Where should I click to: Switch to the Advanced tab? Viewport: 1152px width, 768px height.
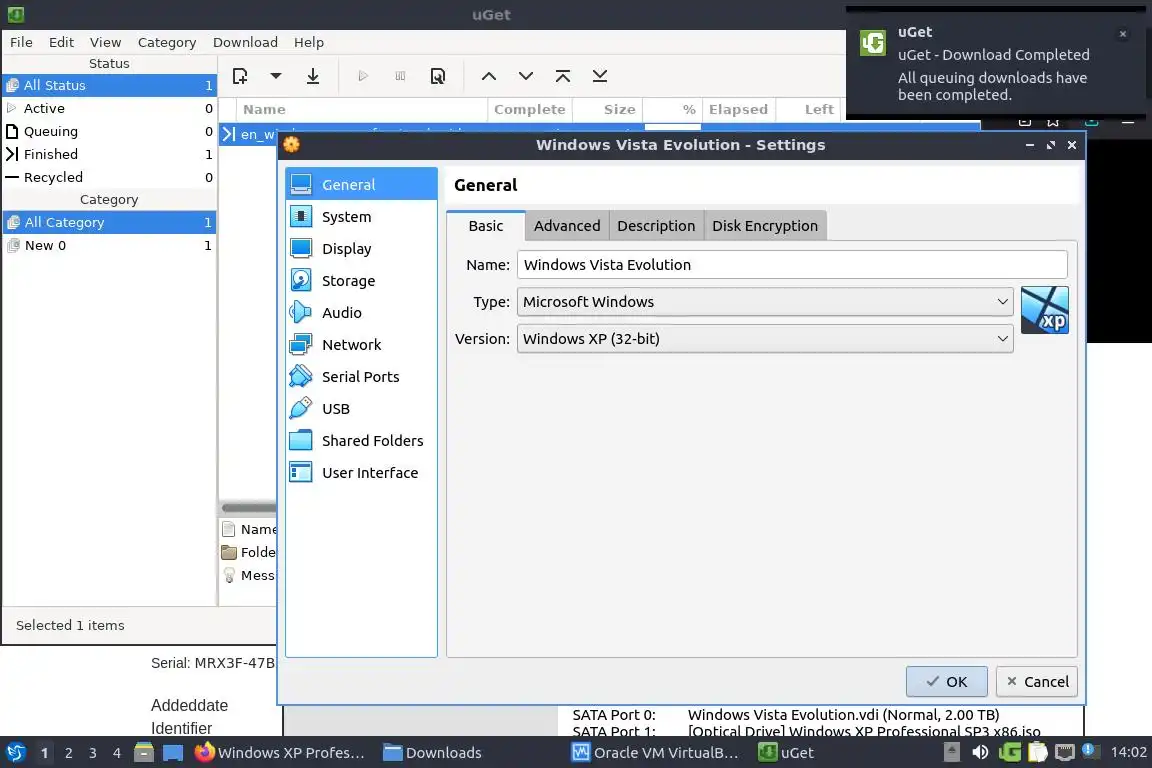566,226
